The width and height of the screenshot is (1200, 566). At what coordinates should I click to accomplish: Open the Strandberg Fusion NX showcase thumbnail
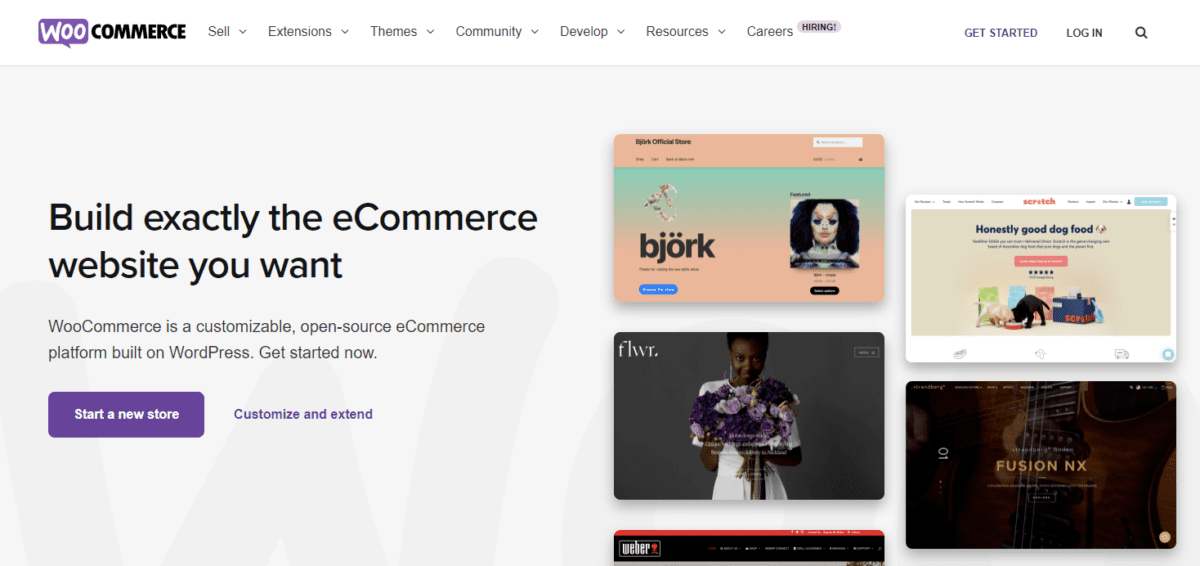(x=1041, y=464)
